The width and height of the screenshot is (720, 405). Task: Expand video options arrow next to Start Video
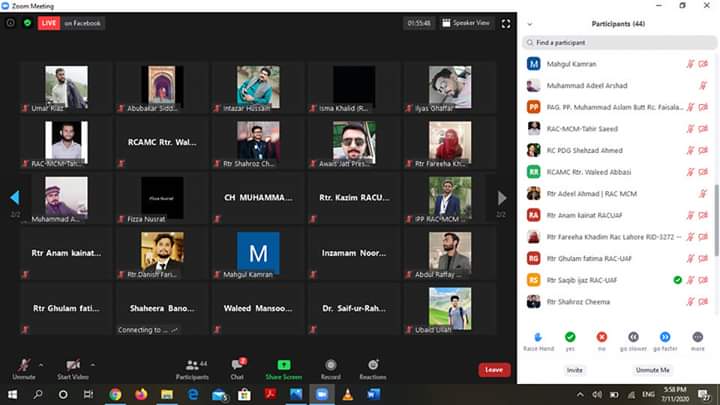tap(93, 365)
